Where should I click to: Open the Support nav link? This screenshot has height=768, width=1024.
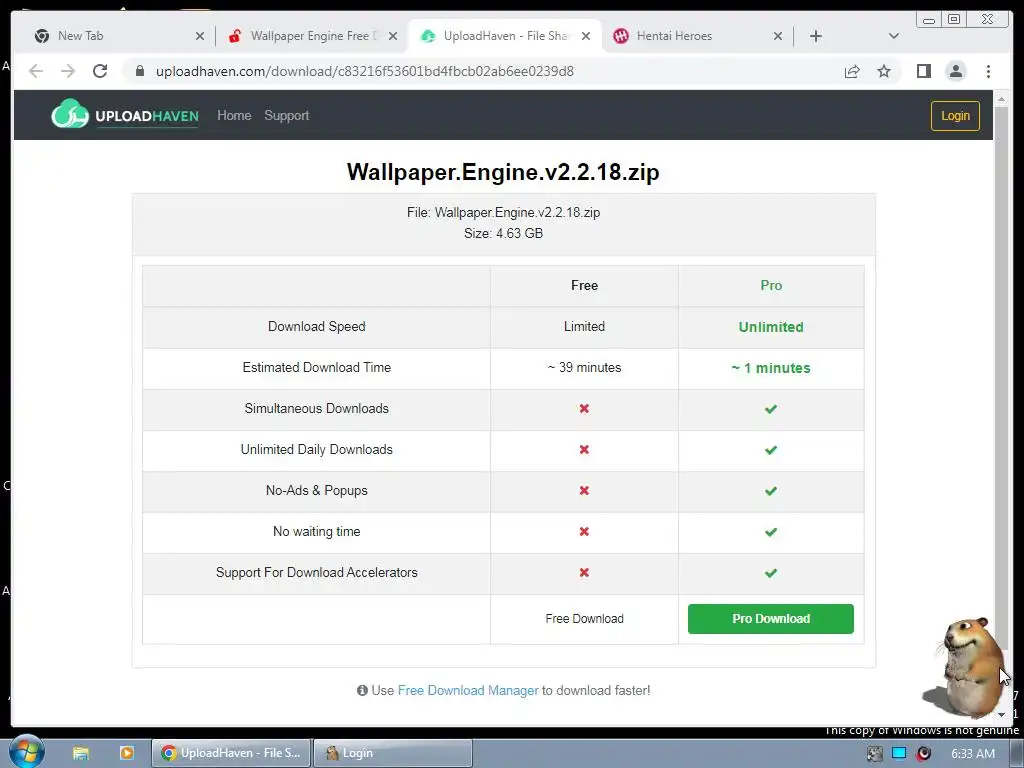[x=287, y=116]
